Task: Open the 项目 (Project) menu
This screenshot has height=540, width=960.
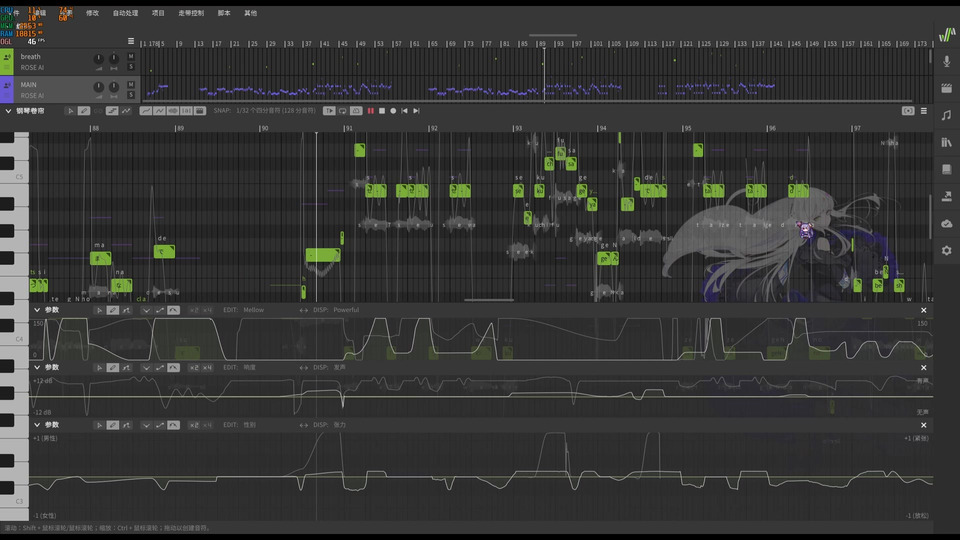Action: pyautogui.click(x=158, y=13)
